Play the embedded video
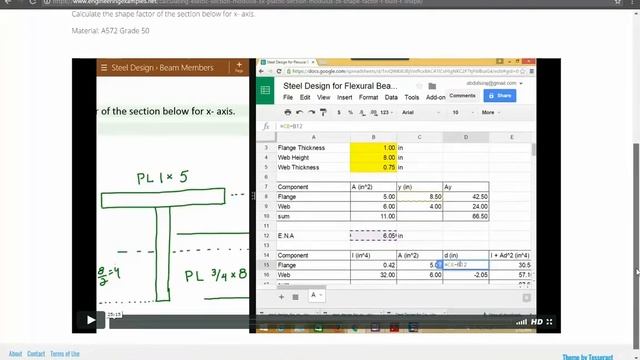 (x=91, y=320)
